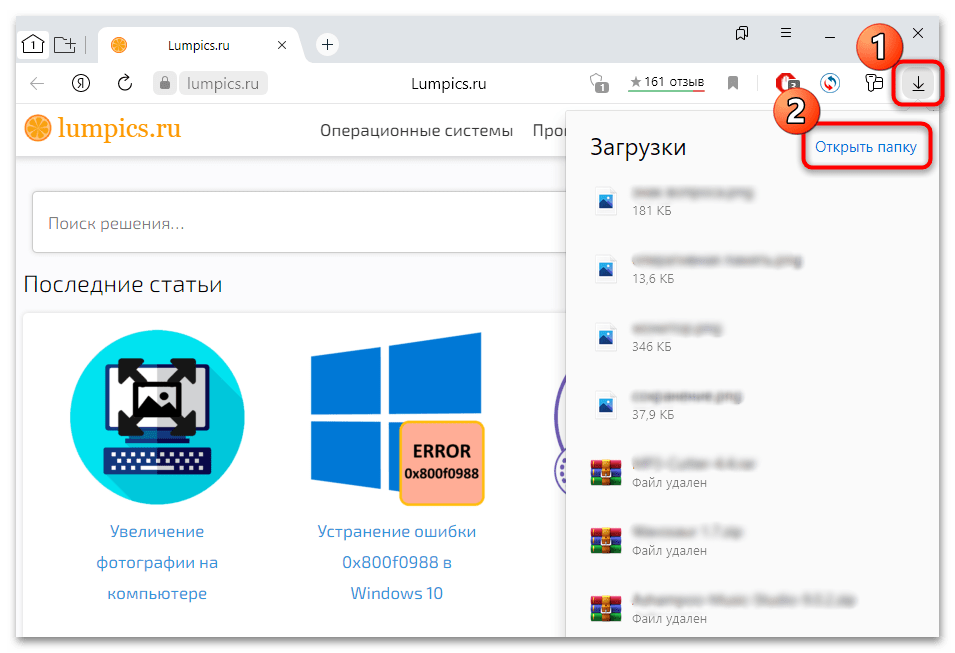Open the 'Операционные системы' menu item
The image size is (955, 653).
(416, 131)
